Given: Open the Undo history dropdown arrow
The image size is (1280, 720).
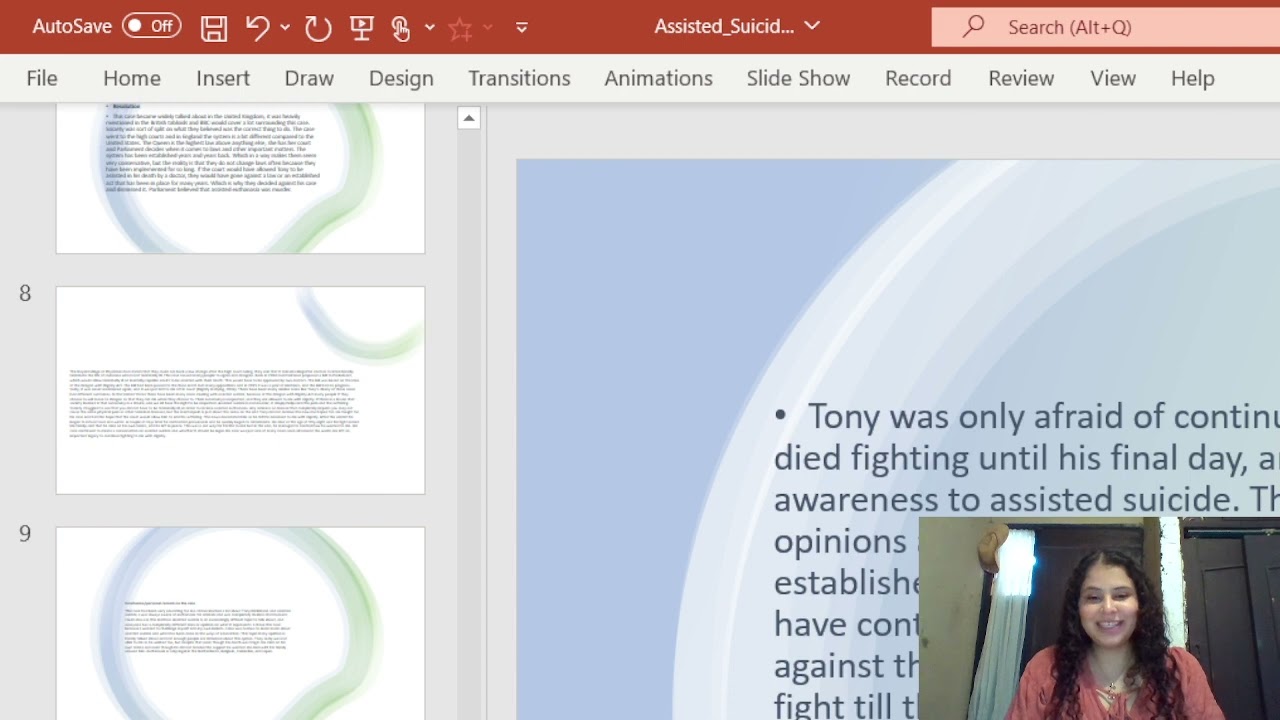Looking at the screenshot, I should pyautogui.click(x=285, y=27).
